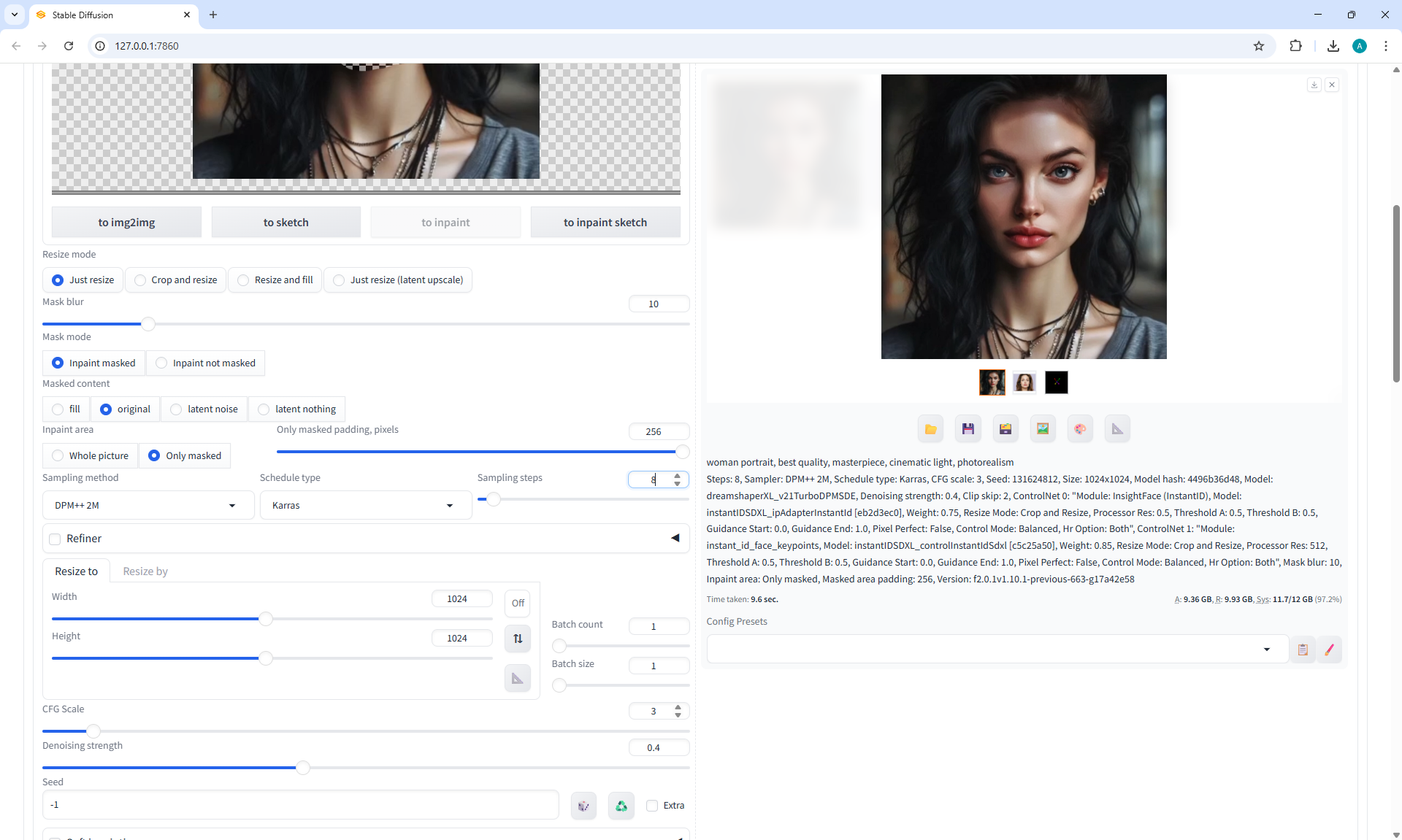The image size is (1402, 840).
Task: Swap width and height with arrows icon
Action: pos(518,639)
